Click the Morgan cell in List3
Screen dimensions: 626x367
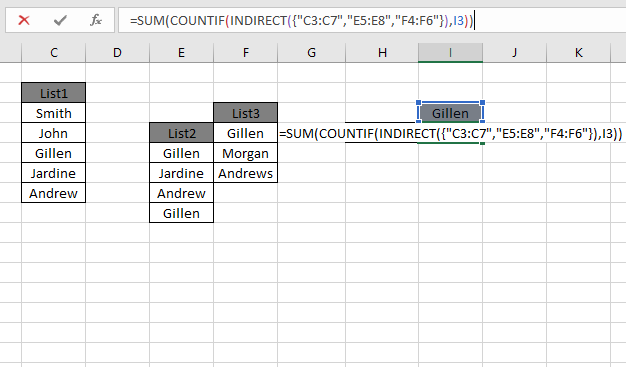point(246,153)
